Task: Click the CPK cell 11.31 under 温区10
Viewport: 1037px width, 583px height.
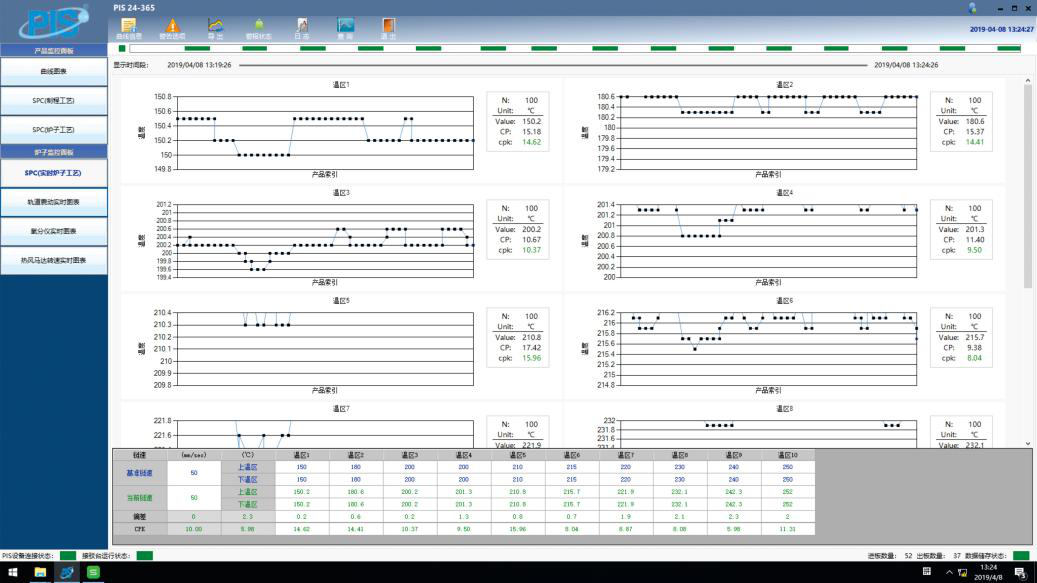Action: click(x=788, y=529)
